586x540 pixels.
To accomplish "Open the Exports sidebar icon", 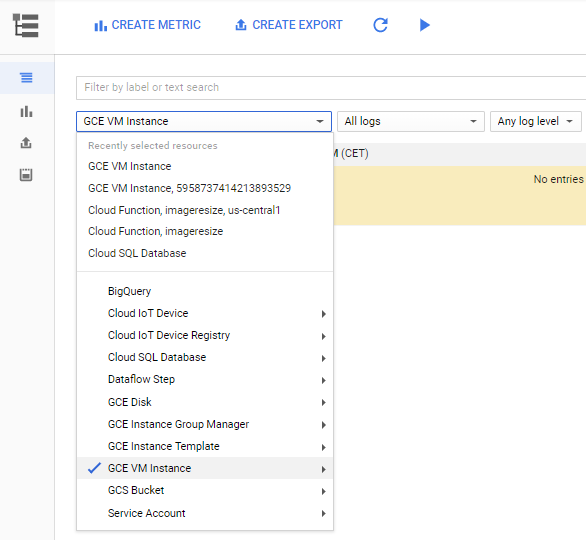I will click(x=26, y=143).
